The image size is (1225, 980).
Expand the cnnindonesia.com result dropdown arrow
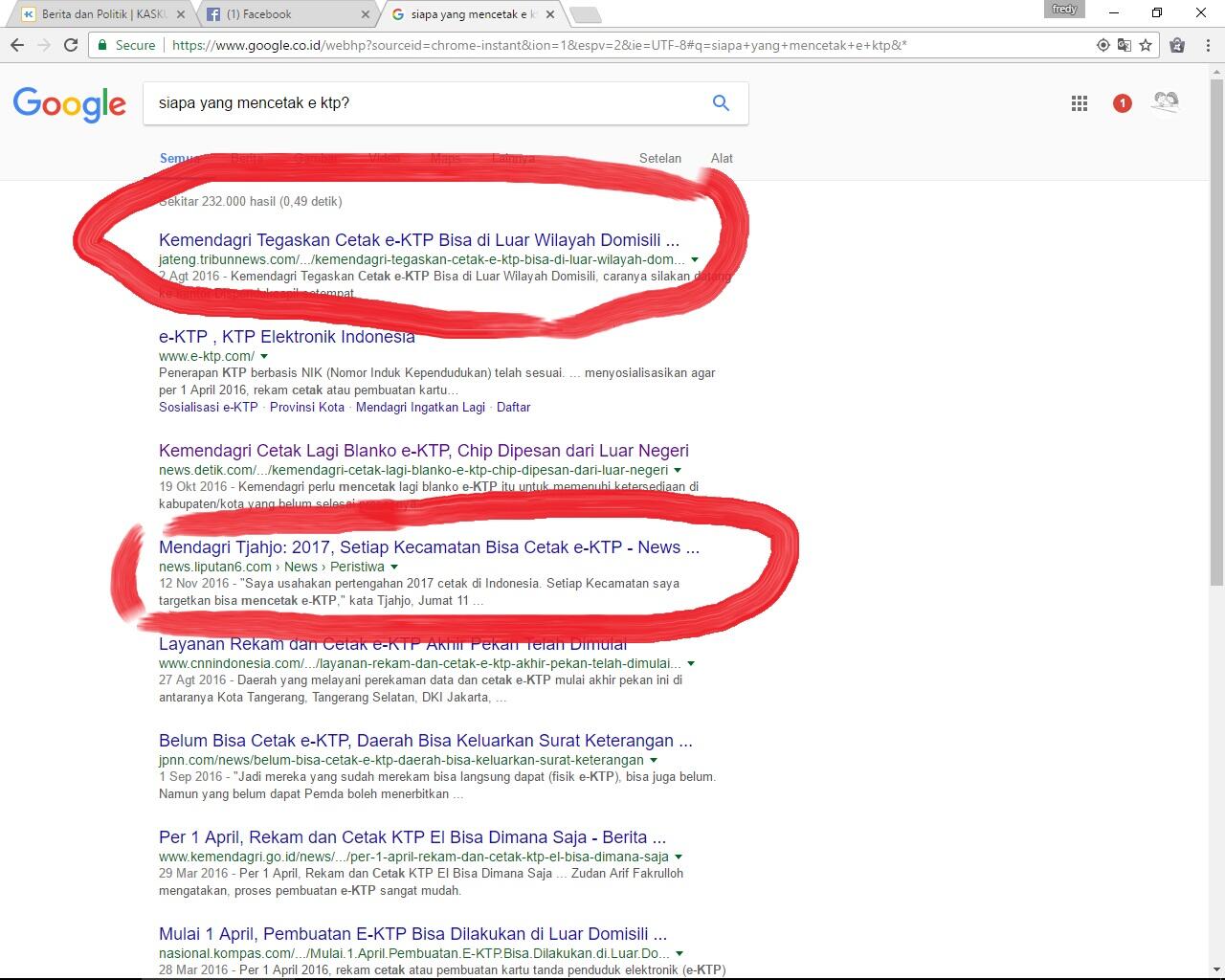click(x=691, y=663)
